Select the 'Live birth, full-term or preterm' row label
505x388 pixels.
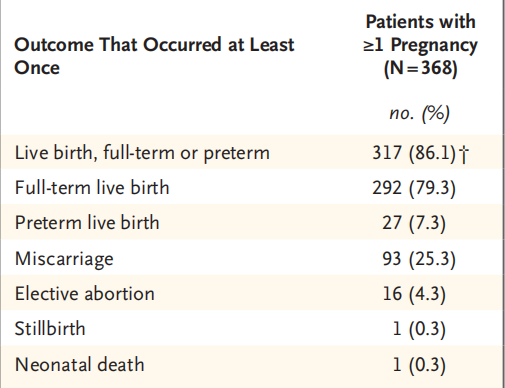tap(142, 153)
